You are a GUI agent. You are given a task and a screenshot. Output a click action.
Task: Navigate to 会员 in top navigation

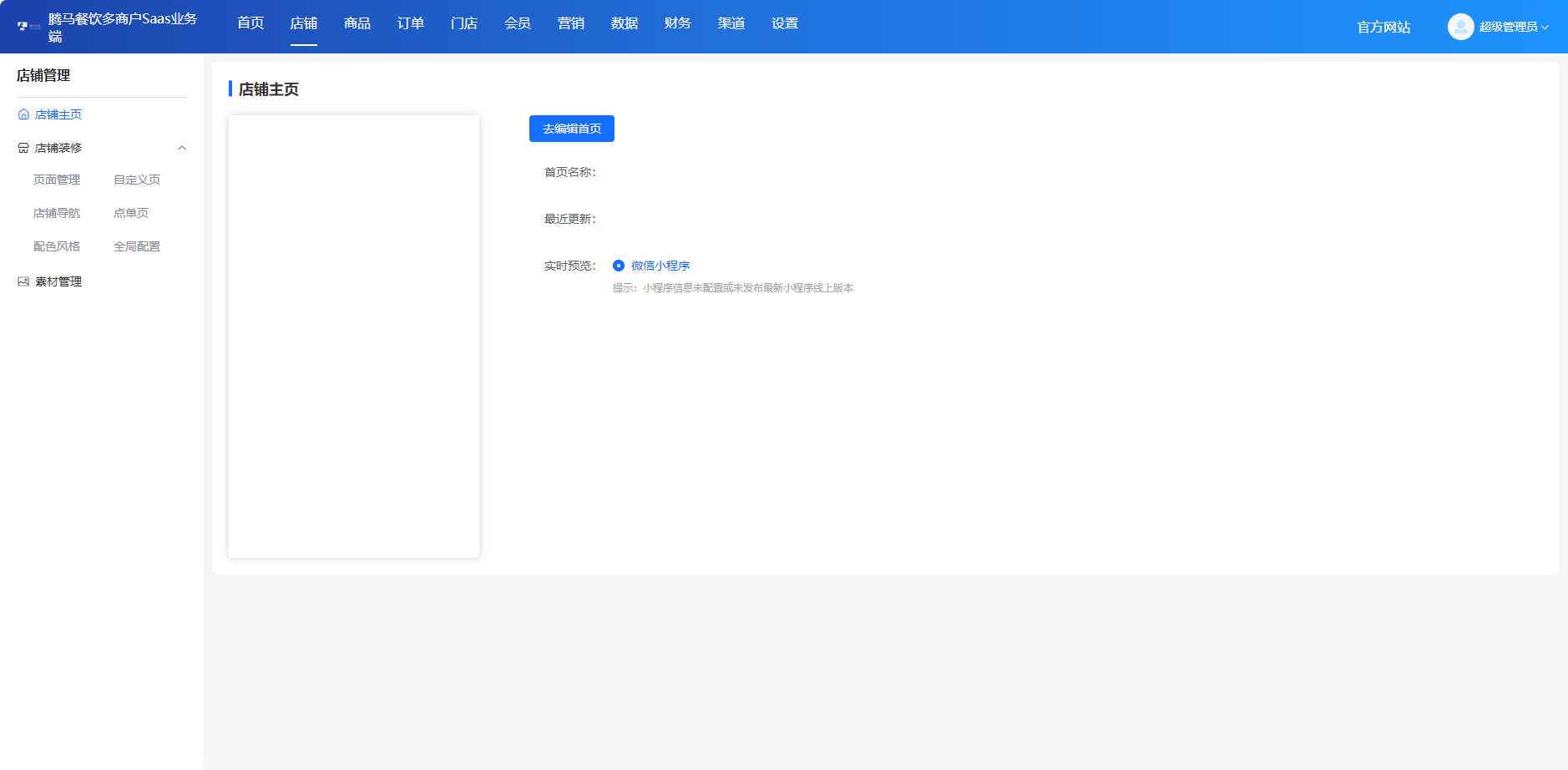(517, 23)
